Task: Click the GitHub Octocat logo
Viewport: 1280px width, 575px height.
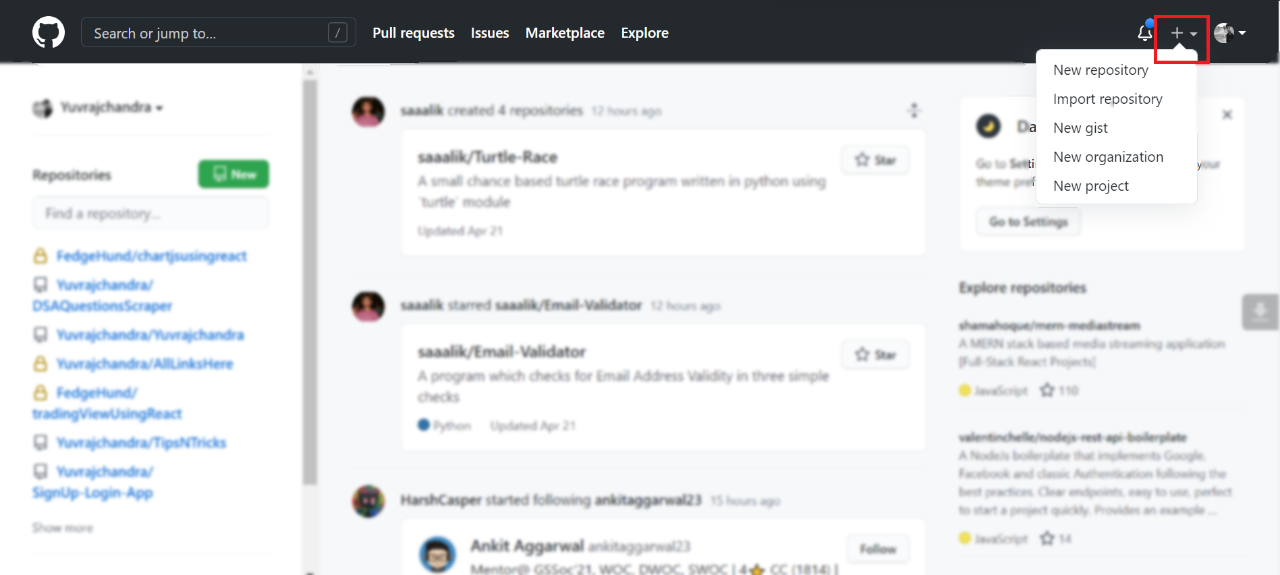Action: pos(48,33)
